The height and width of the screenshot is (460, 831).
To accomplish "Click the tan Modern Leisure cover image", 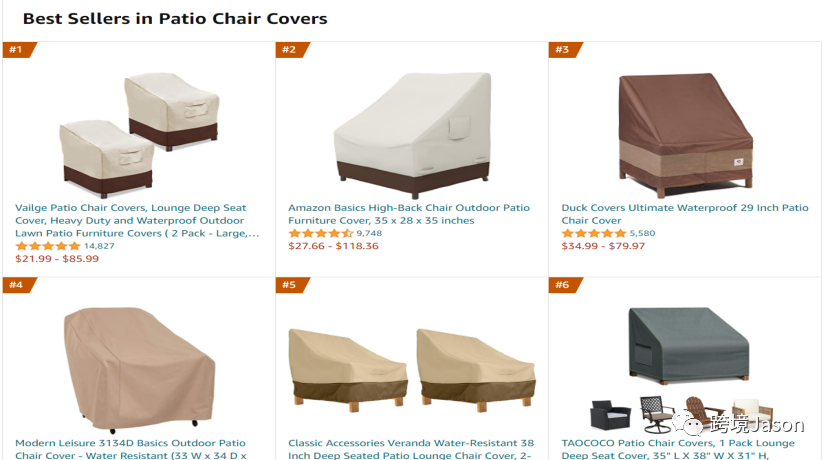I will click(139, 370).
